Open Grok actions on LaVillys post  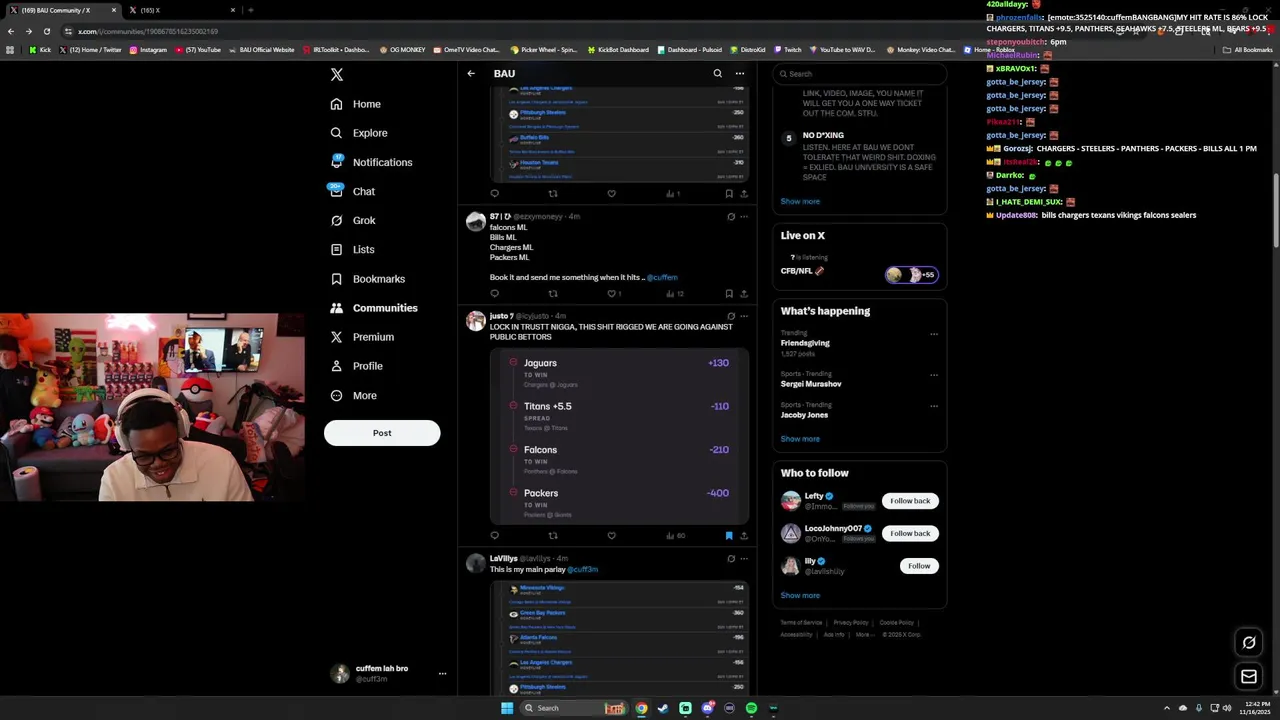pyautogui.click(x=731, y=558)
